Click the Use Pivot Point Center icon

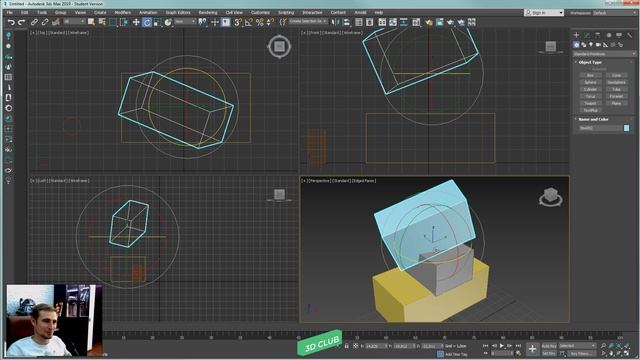(x=202, y=22)
